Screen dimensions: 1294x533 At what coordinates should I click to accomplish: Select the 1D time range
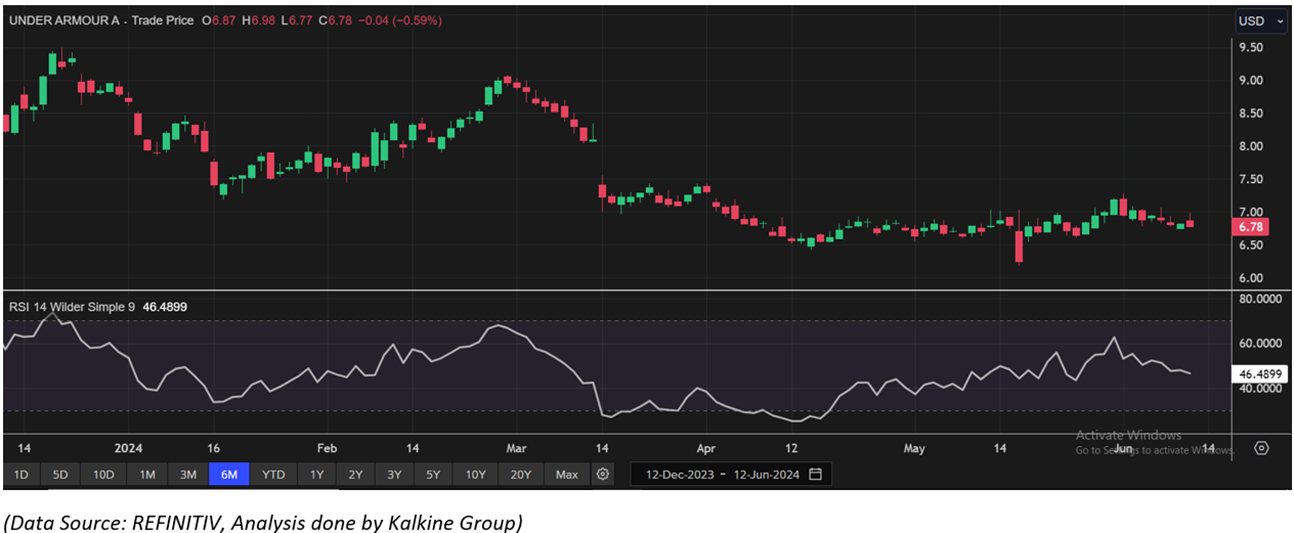(x=21, y=474)
